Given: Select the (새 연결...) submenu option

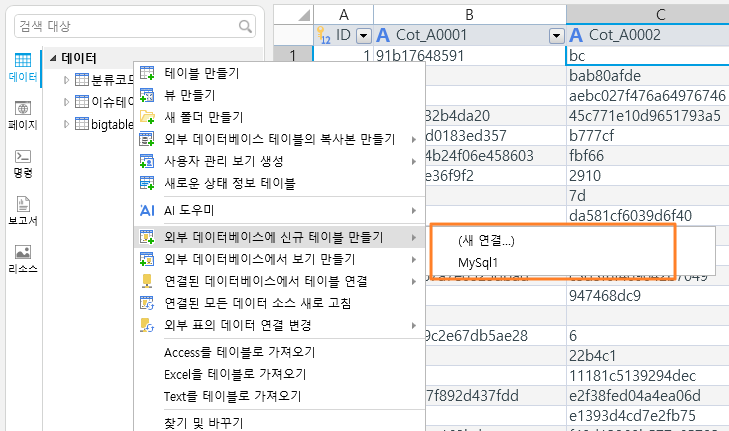Looking at the screenshot, I should [x=486, y=240].
